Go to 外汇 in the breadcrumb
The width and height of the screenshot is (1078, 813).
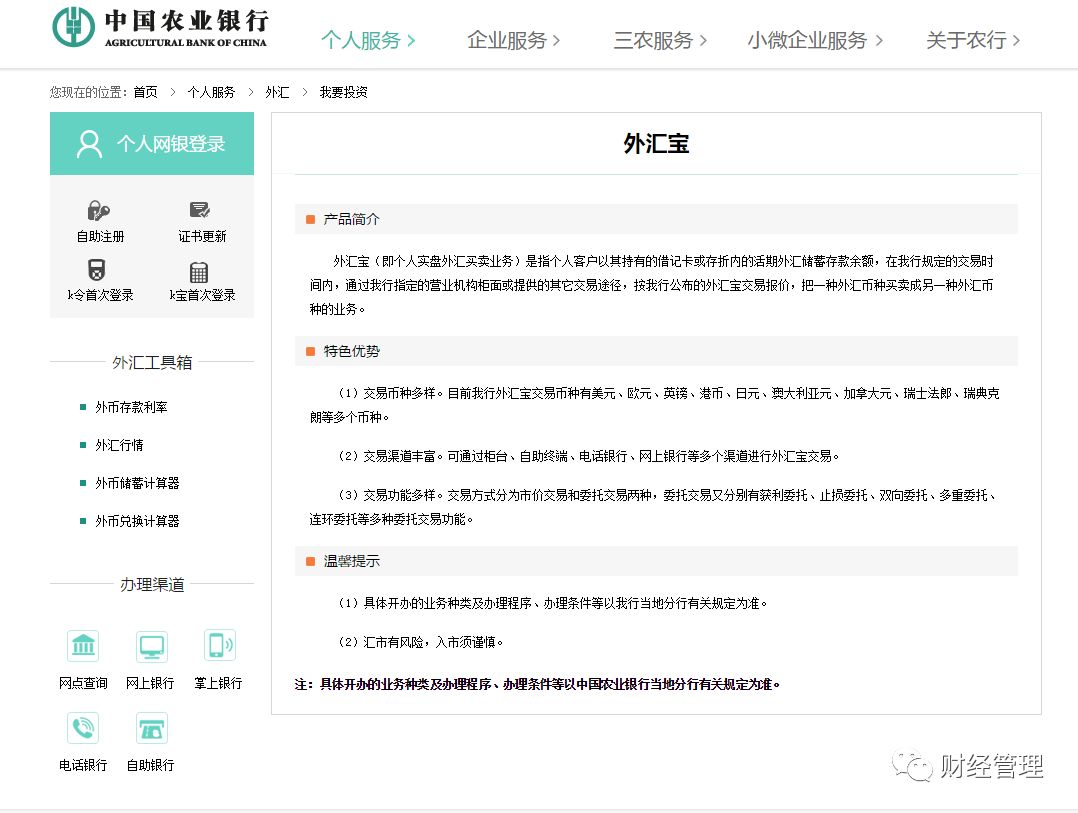click(277, 92)
